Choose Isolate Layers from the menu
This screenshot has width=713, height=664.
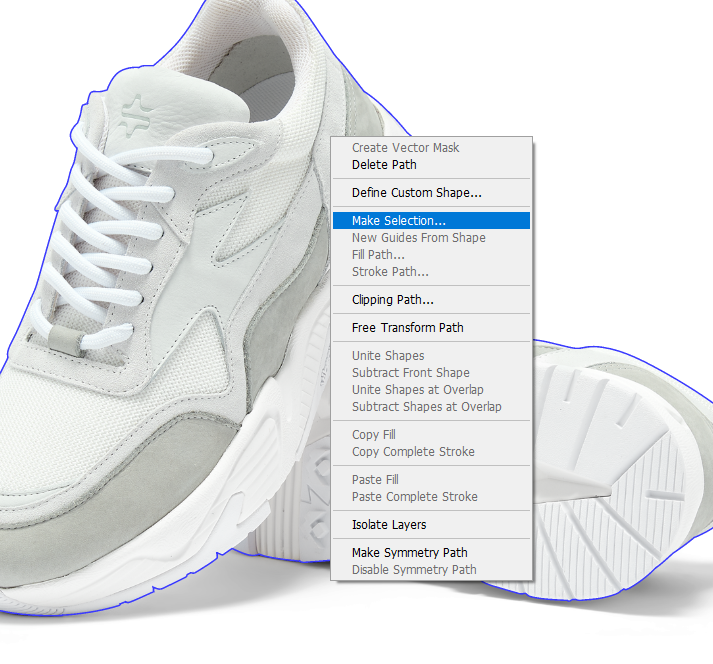click(x=389, y=525)
